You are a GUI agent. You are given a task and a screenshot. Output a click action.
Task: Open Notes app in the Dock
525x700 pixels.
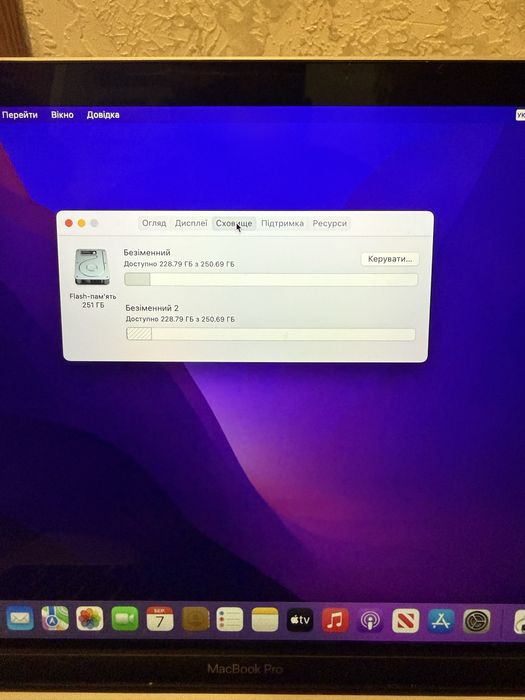265,619
